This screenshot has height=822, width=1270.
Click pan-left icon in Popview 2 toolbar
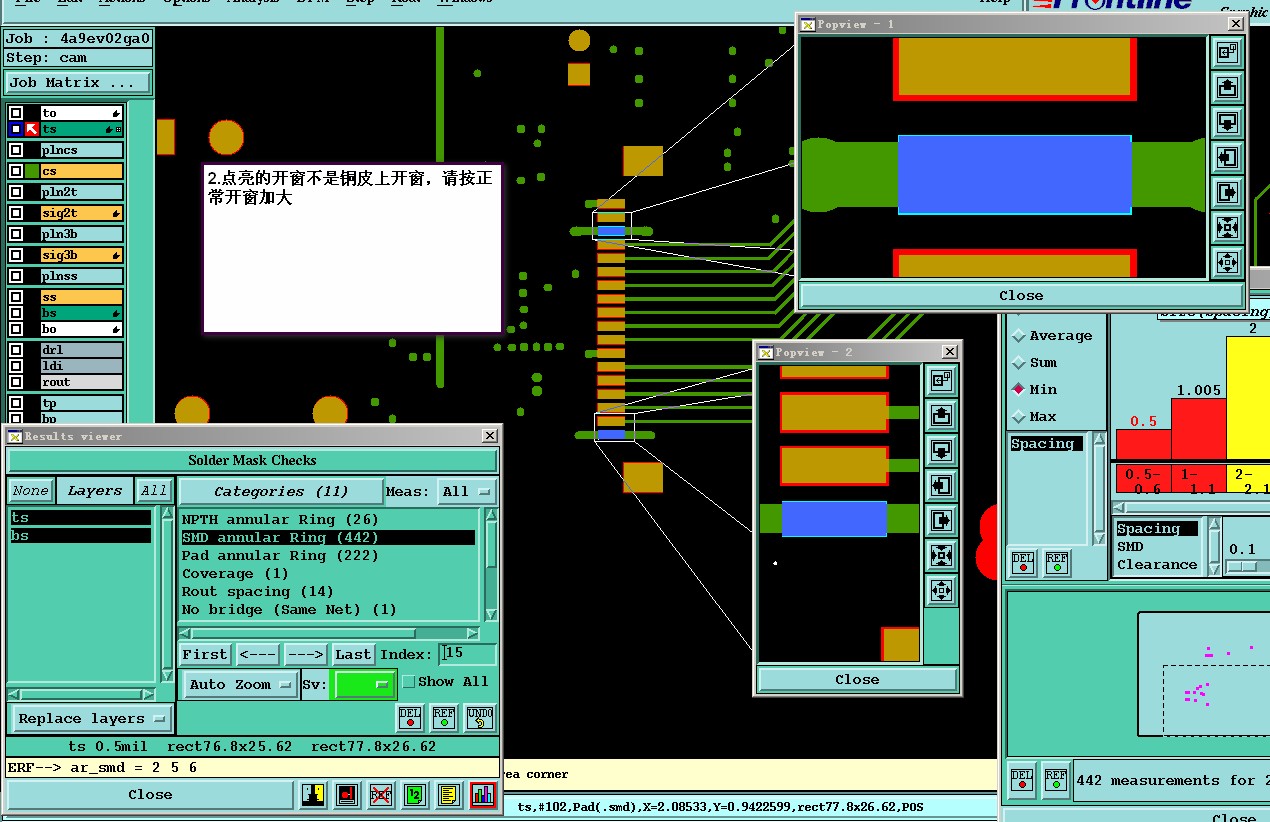(x=940, y=485)
